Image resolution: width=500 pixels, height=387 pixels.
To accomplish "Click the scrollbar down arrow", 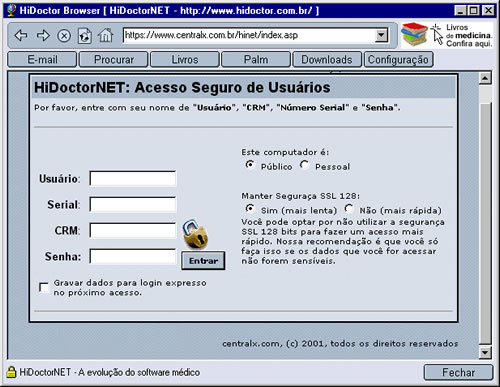I will [x=485, y=352].
